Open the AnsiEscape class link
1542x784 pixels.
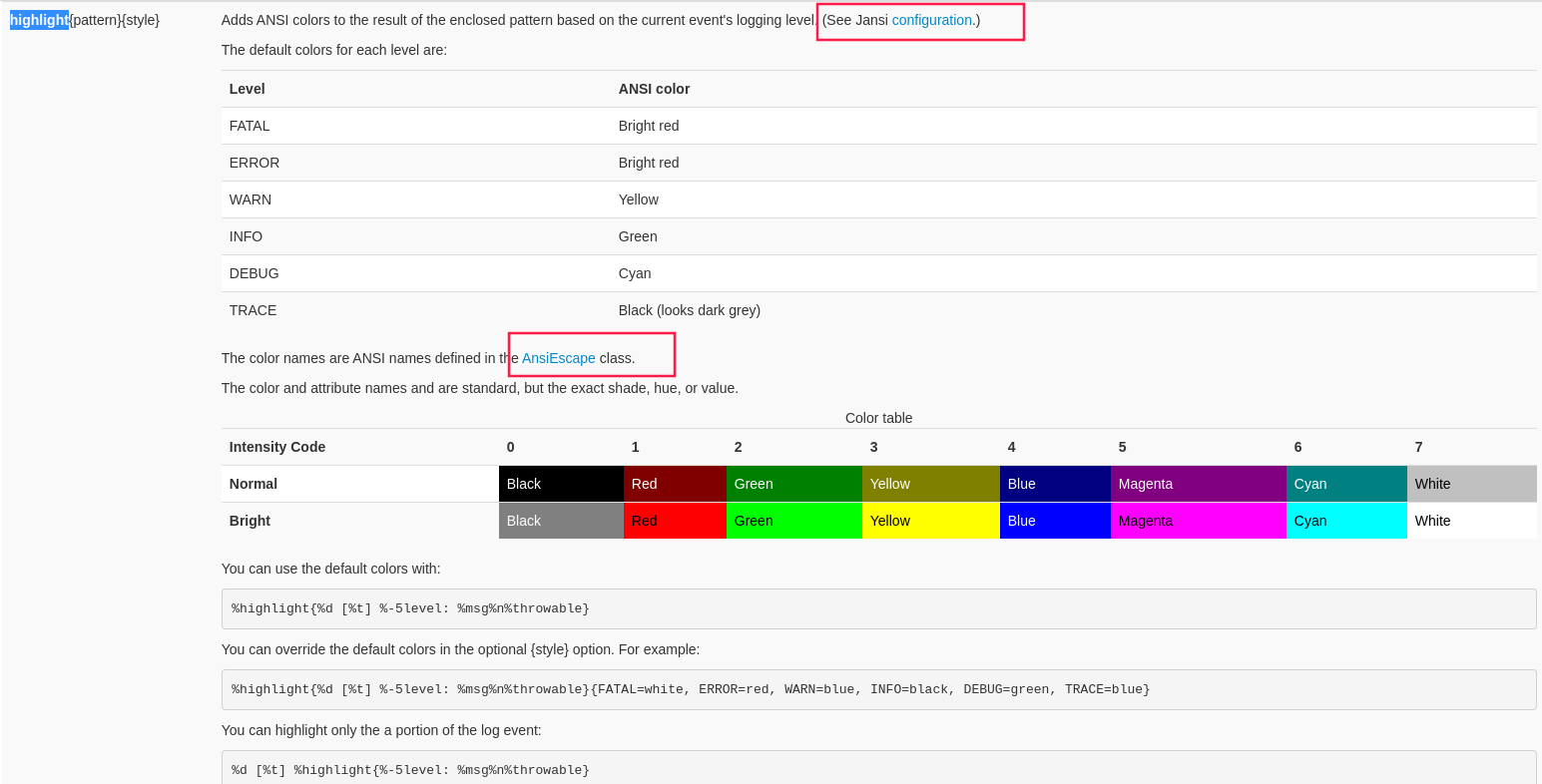[559, 358]
